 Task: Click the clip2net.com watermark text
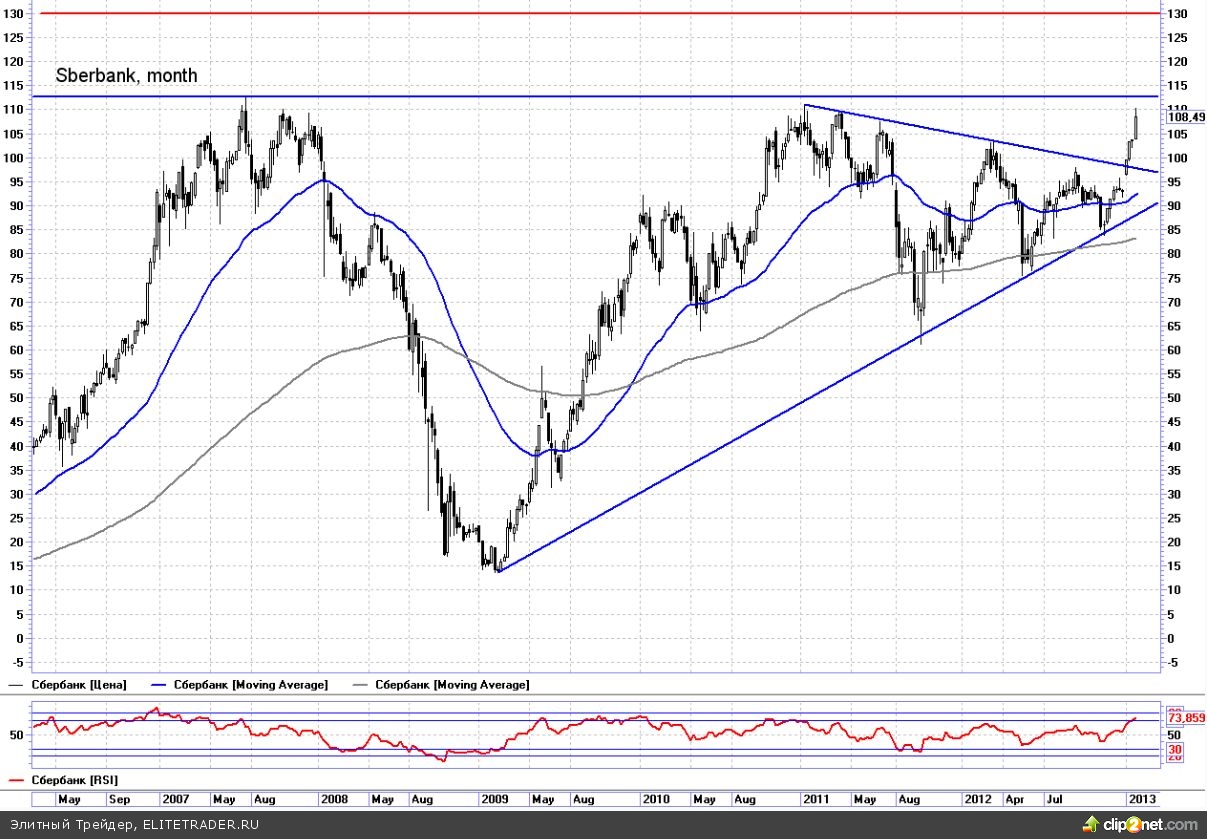pos(1148,824)
